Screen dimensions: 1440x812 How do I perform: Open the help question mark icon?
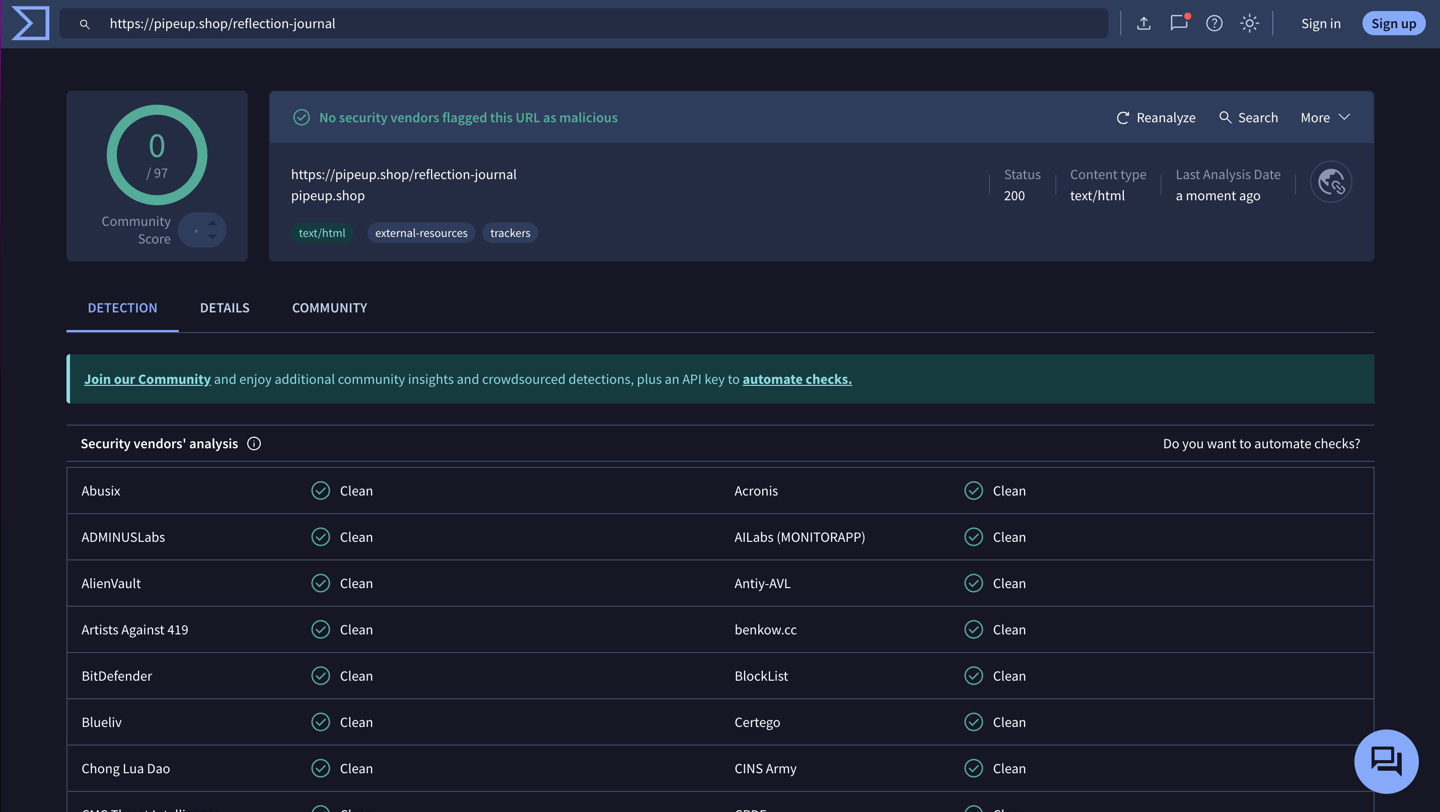[x=1214, y=23]
